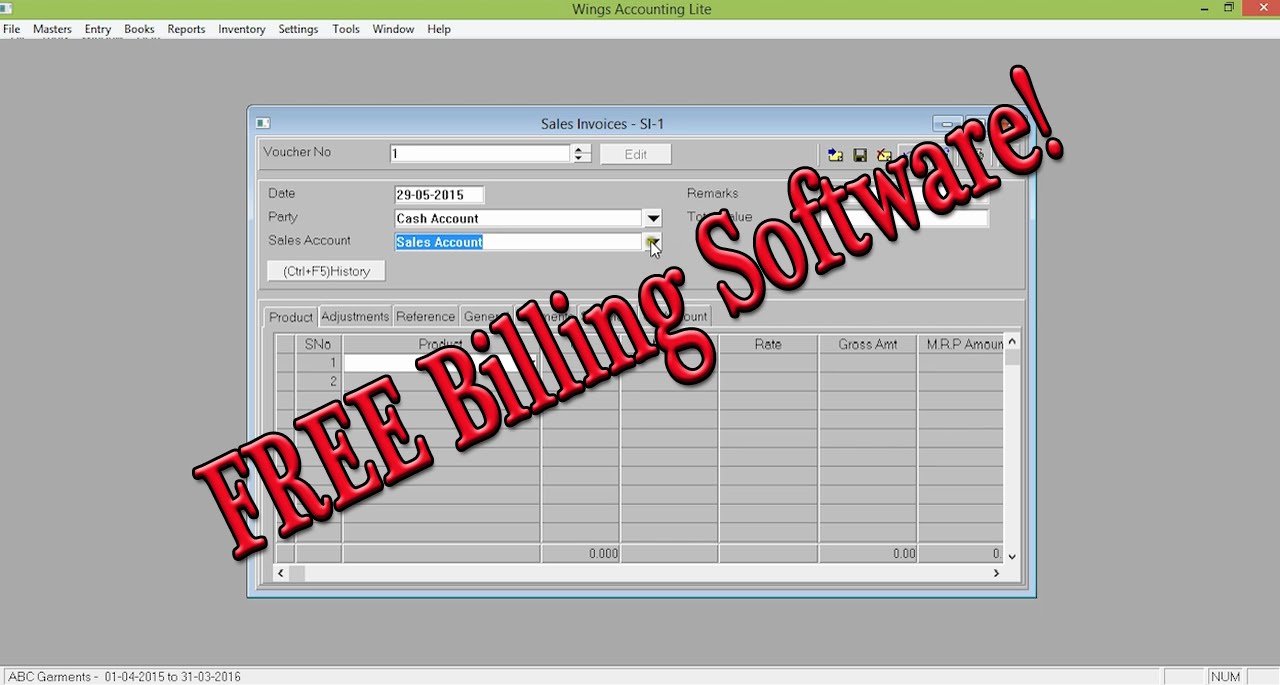Click the Sales Account label
The height and width of the screenshot is (685, 1280).
click(309, 240)
